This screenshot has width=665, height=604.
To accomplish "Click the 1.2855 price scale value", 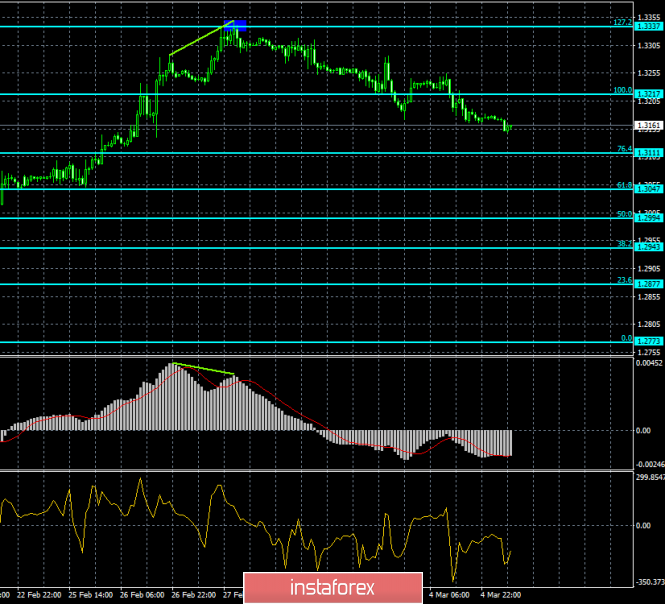I will [649, 296].
